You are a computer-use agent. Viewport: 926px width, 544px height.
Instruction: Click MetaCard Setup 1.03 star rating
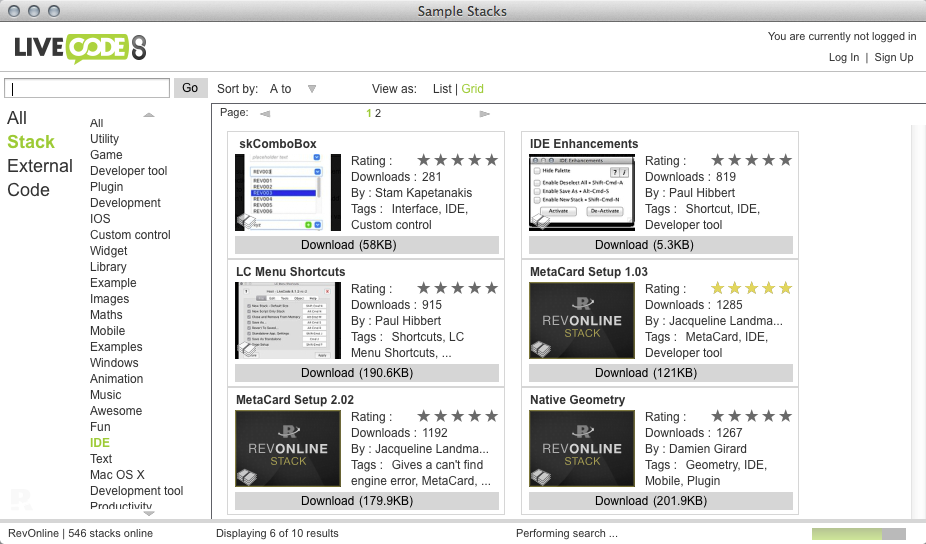pos(751,288)
